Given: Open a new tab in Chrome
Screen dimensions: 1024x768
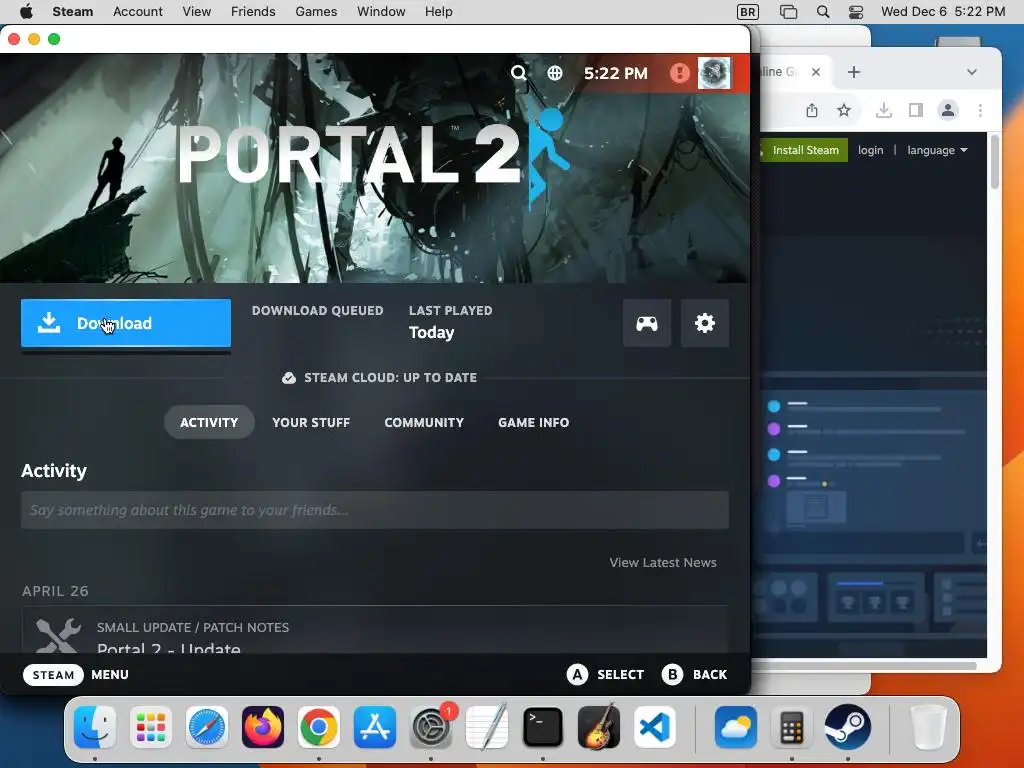Looking at the screenshot, I should pyautogui.click(x=854, y=72).
